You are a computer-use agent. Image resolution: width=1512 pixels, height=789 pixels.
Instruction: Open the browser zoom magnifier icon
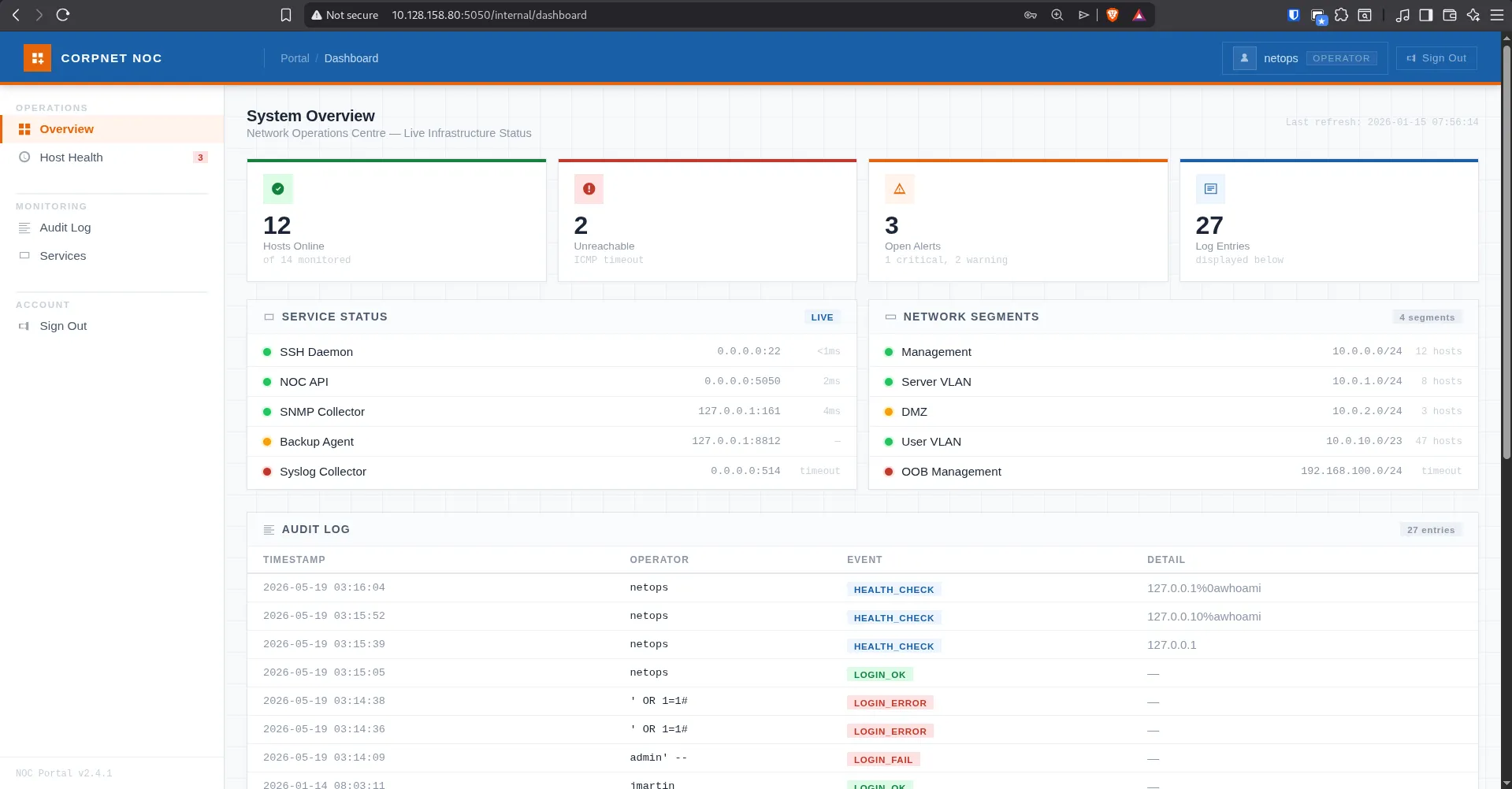[1057, 15]
